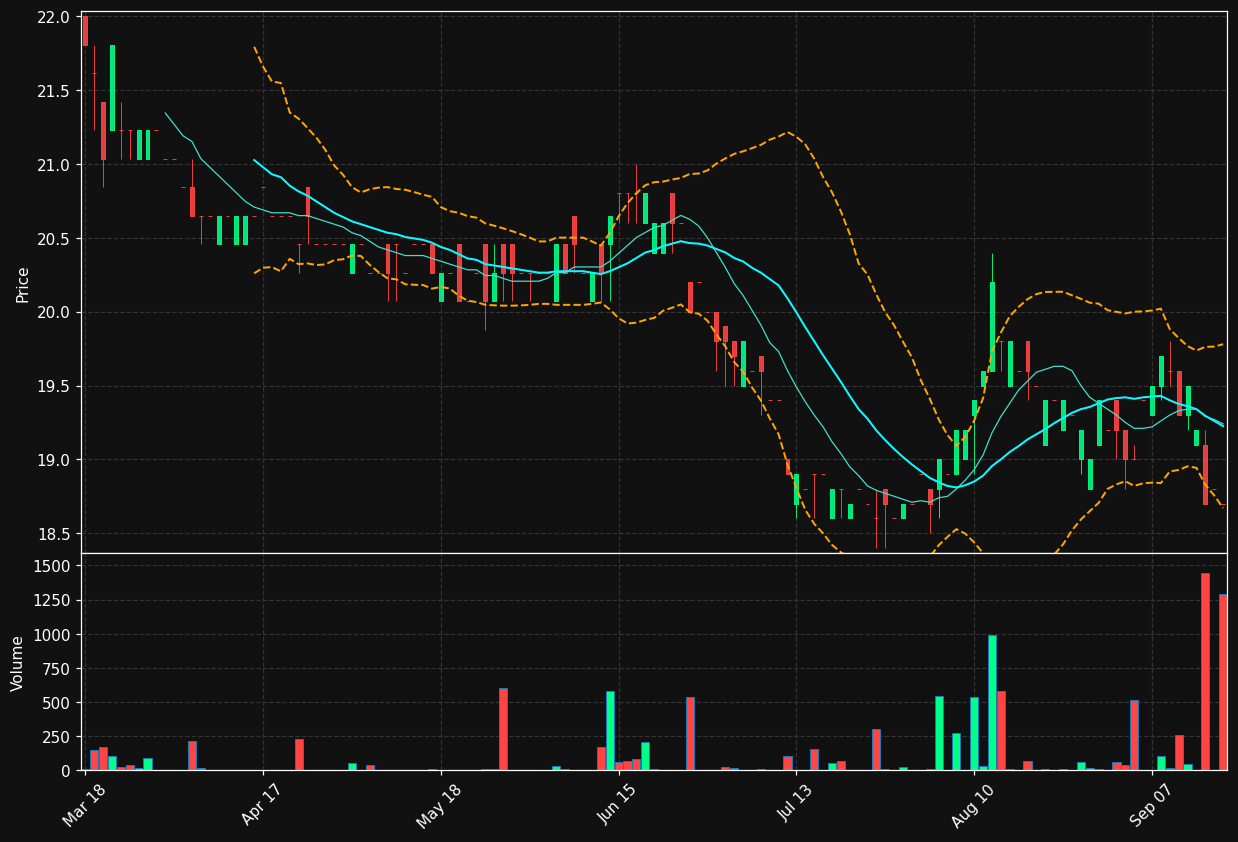
Task: Click the Apr 17 date label
Action: 263,804
